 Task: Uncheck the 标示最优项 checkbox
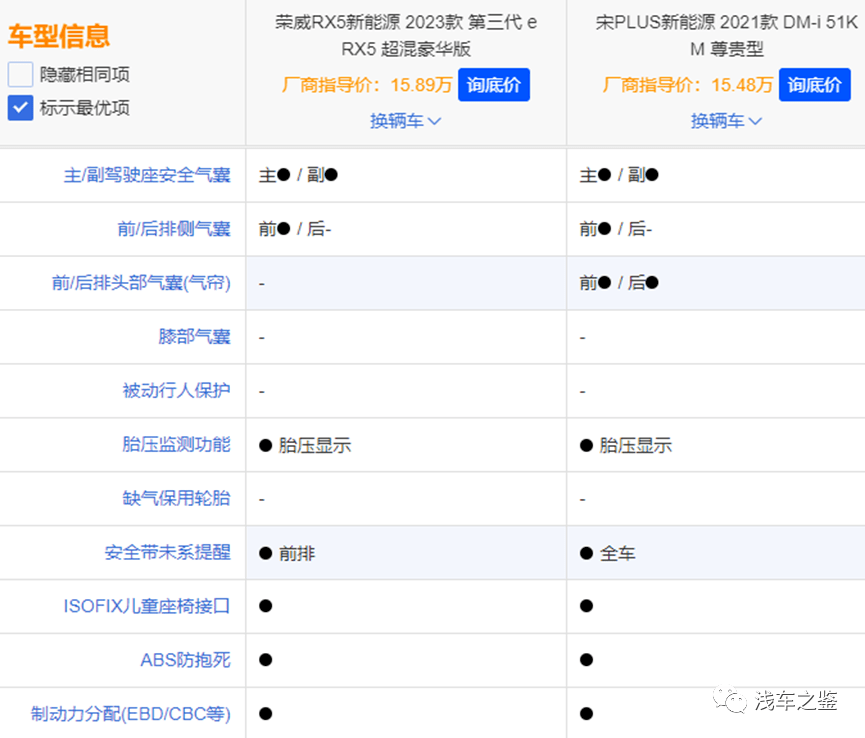click(21, 108)
